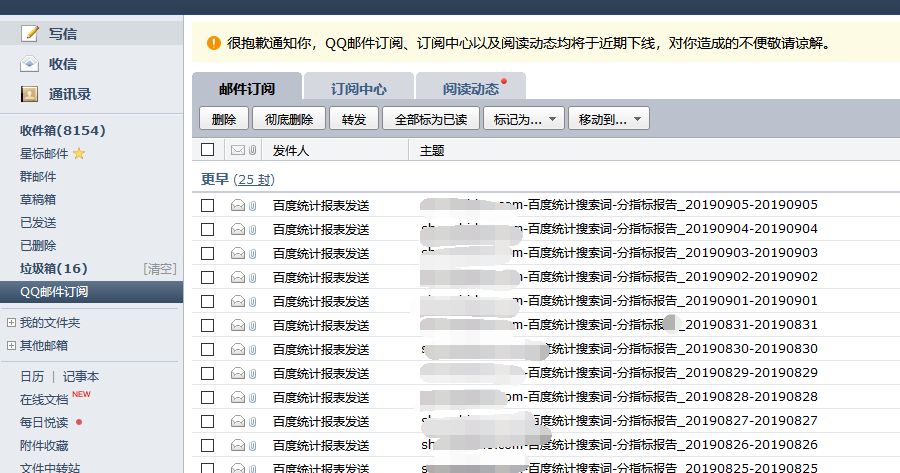The height and width of the screenshot is (473, 900).
Task: Open the 记事本 link
Action: pos(81,377)
